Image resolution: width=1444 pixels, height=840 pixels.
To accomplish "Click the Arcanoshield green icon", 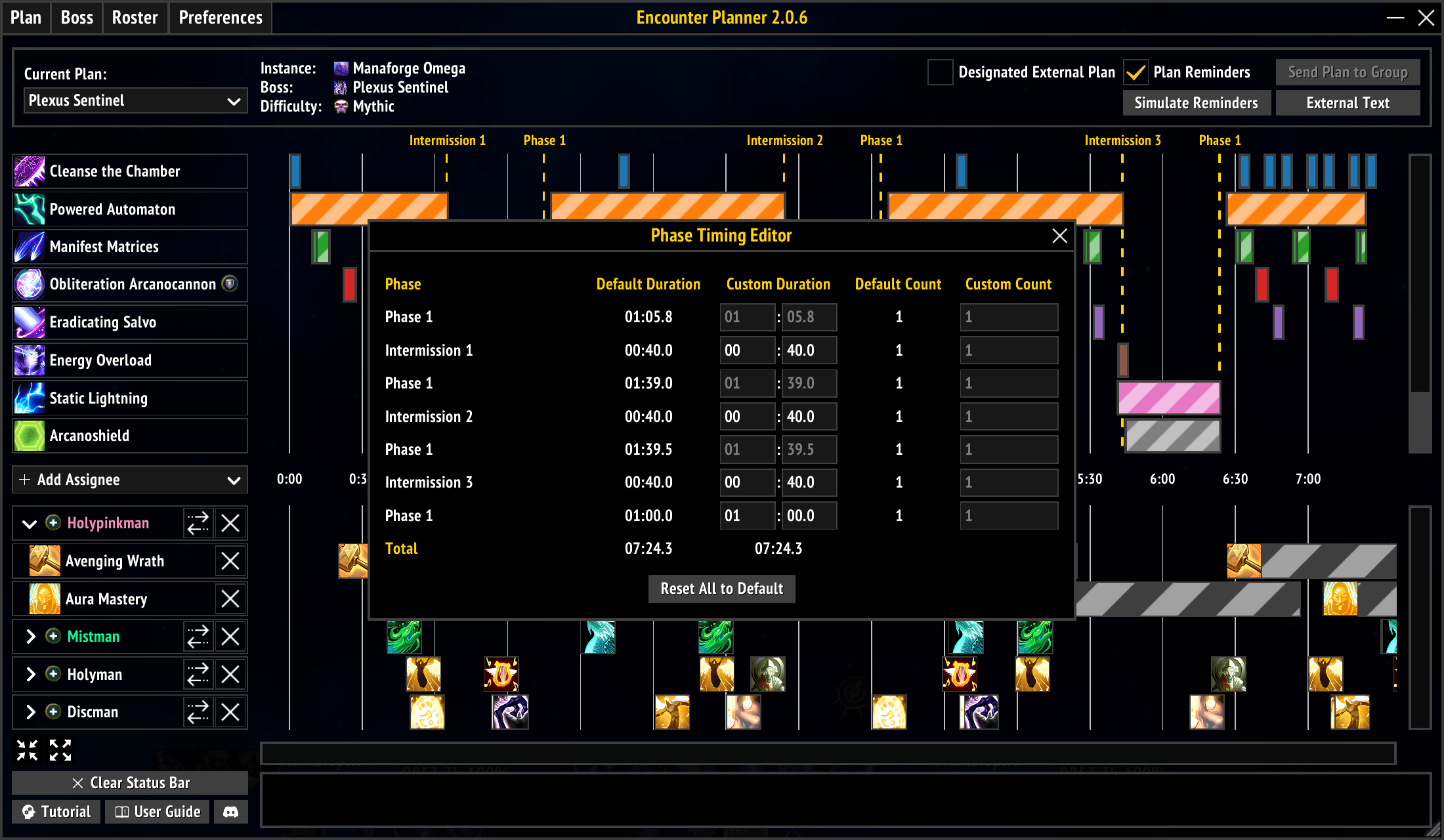I will pyautogui.click(x=30, y=436).
